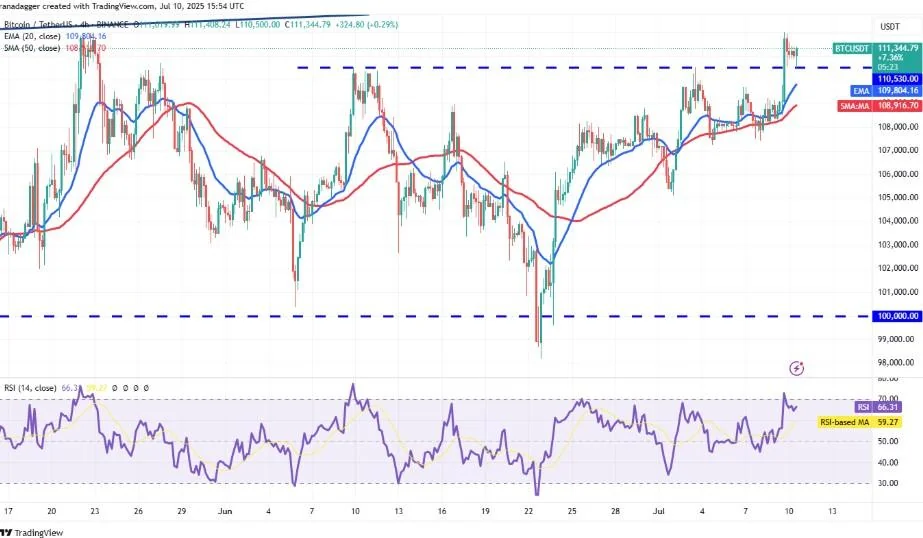Click the SMA:MA 108,916.70 axis label
Viewport: 923px width, 538px height.
[x=879, y=106]
